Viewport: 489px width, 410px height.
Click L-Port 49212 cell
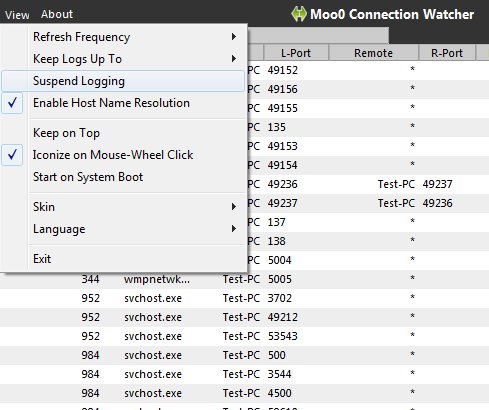[283, 317]
